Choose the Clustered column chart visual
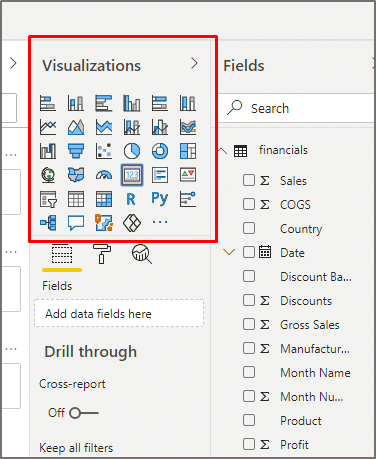Screen dimensions: 376x459 tap(132, 103)
